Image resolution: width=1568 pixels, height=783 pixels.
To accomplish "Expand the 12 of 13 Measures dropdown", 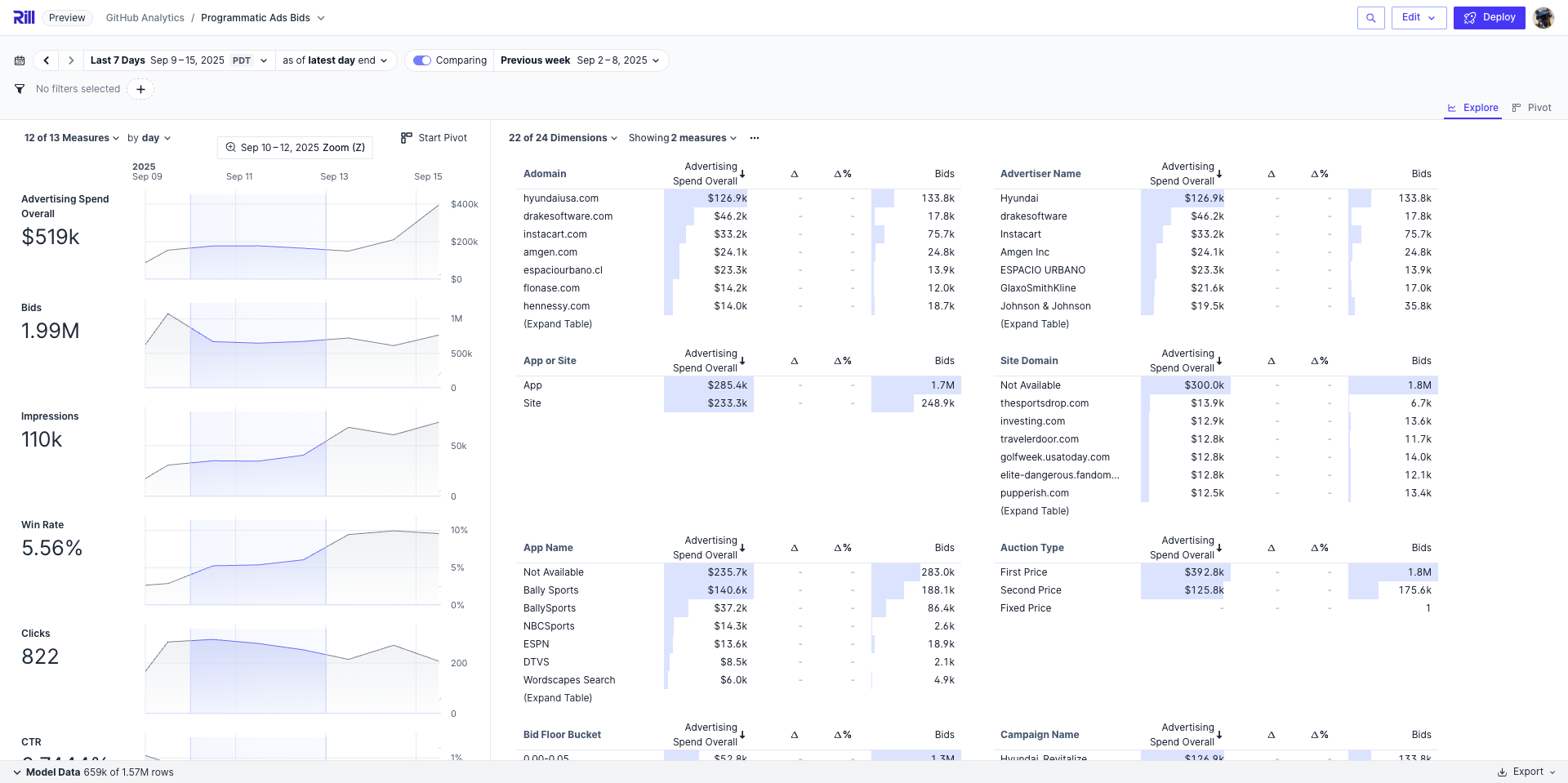I will [x=72, y=138].
